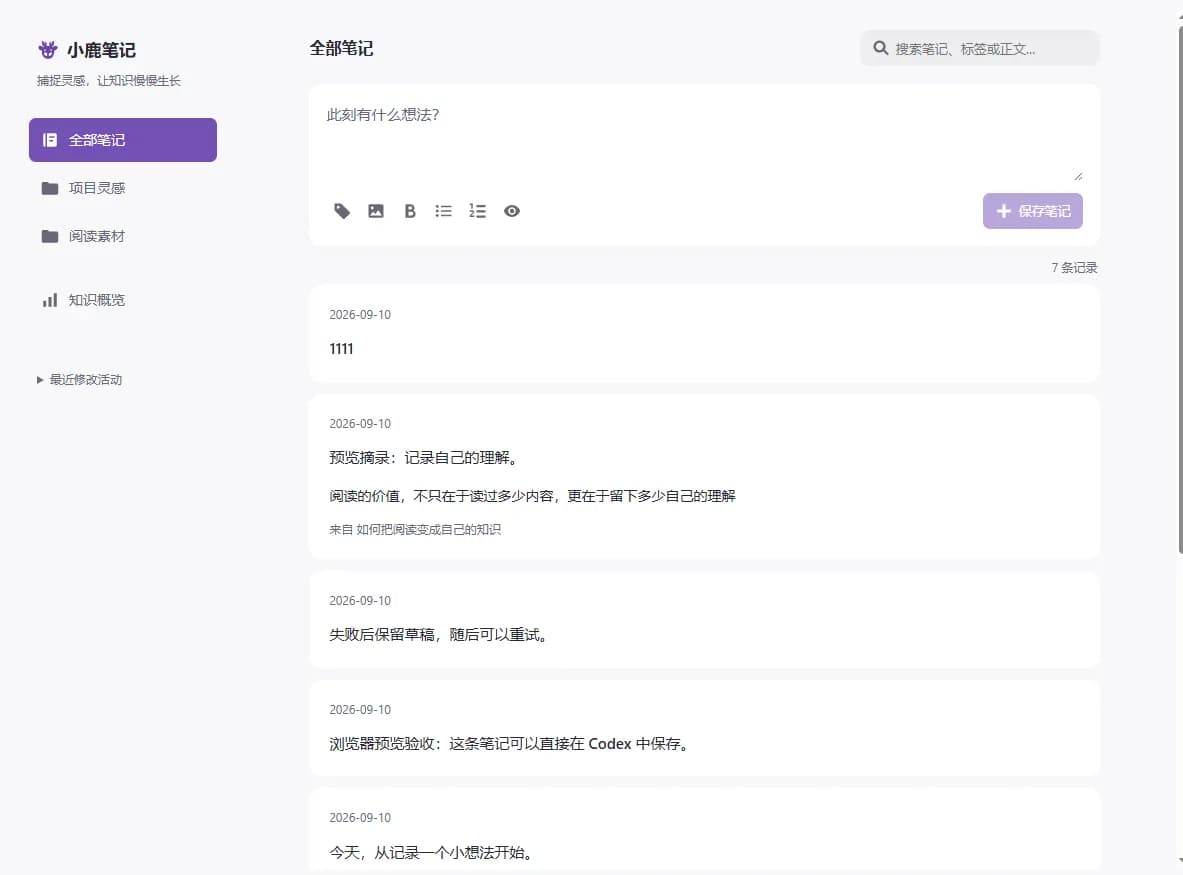Click the quote text 阅读的价值
This screenshot has height=875, width=1183.
(532, 496)
